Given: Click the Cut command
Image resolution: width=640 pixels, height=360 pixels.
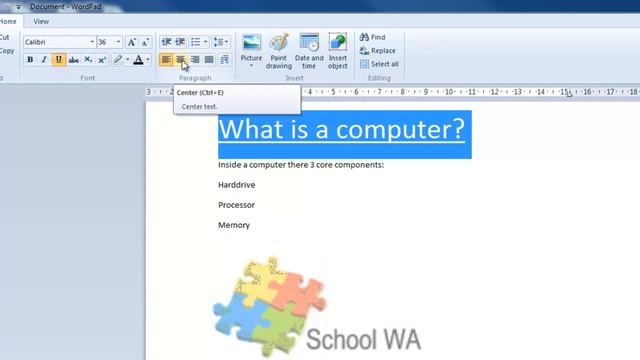Looking at the screenshot, I should pyautogui.click(x=4, y=37).
